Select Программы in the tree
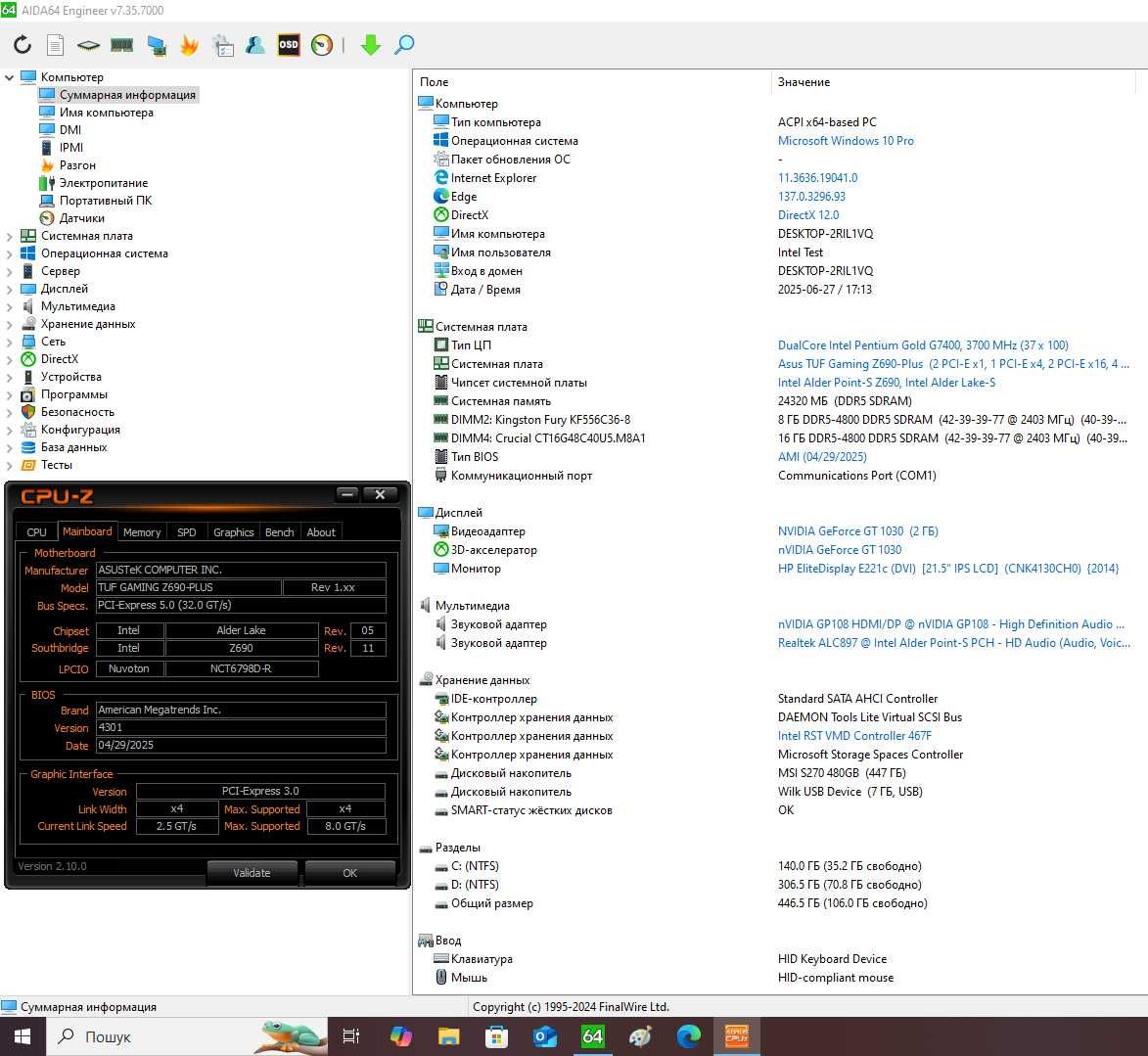The width and height of the screenshot is (1148, 1056). point(74,394)
